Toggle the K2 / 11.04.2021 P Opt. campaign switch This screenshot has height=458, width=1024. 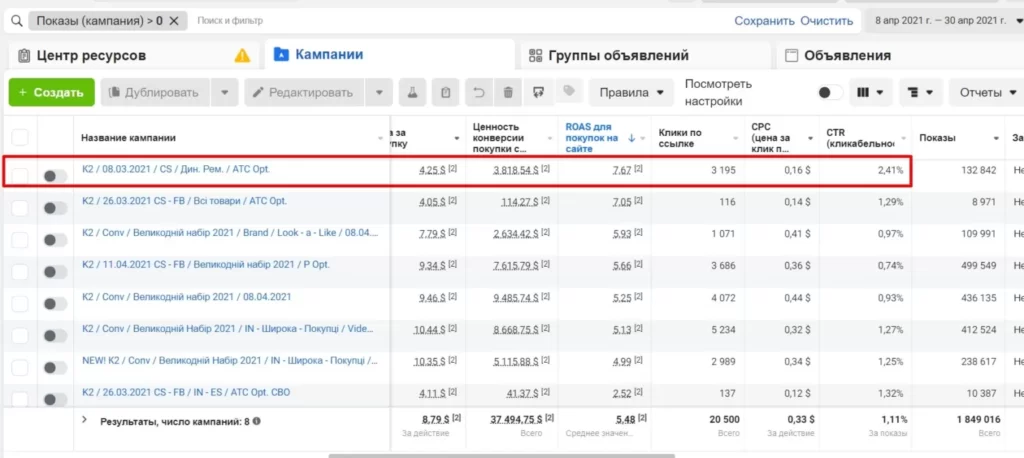pyautogui.click(x=55, y=272)
